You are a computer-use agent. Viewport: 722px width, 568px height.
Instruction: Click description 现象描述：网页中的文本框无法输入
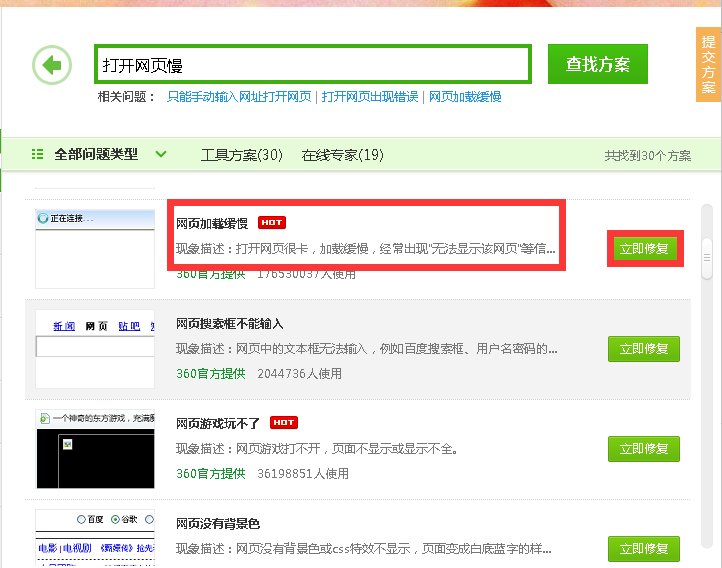(367, 348)
